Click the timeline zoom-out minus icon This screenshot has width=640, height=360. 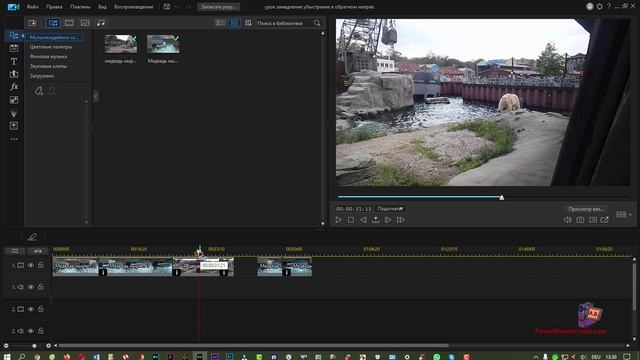click(6, 346)
